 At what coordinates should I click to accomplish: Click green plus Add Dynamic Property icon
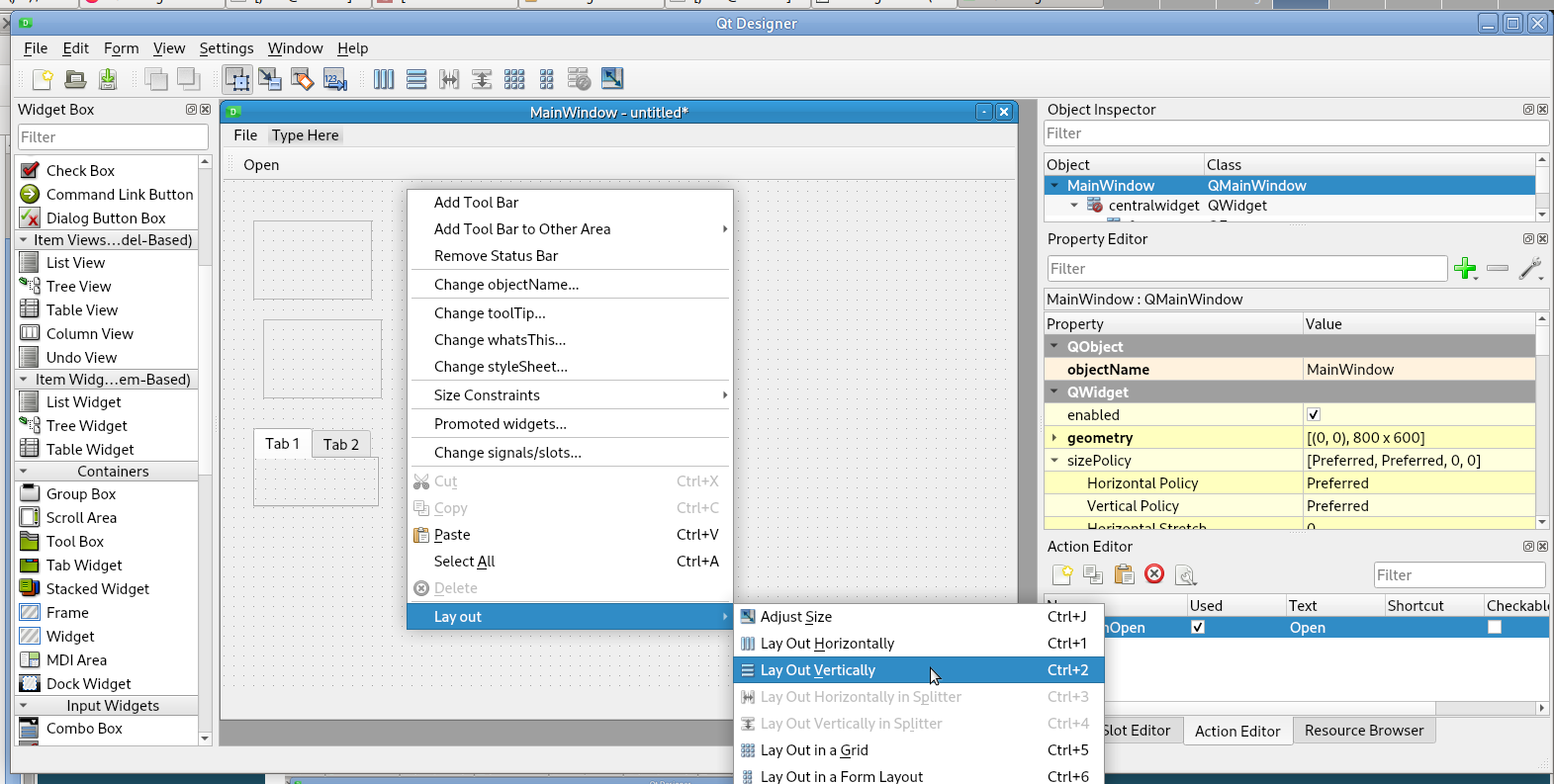coord(1465,268)
